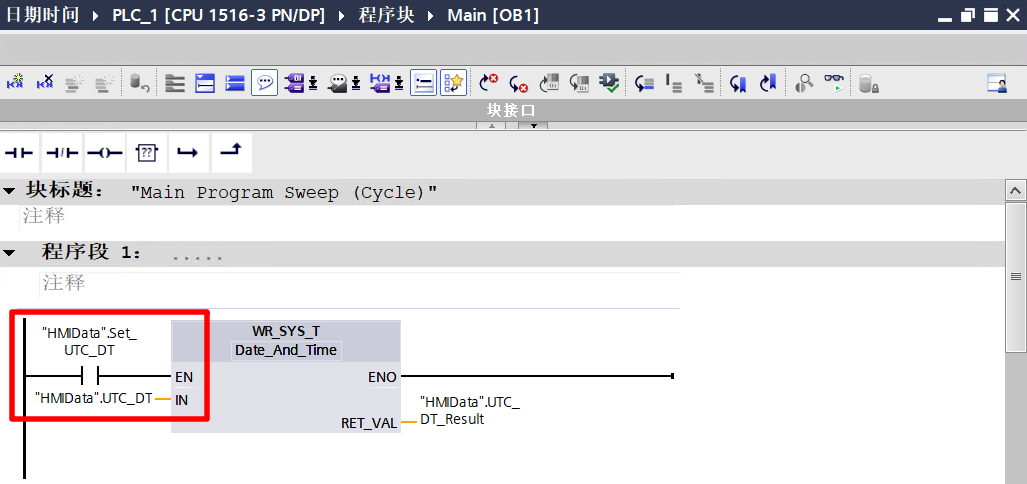Start monitoring with the glasses icon
Screen dimensions: 1027x484
point(834,83)
